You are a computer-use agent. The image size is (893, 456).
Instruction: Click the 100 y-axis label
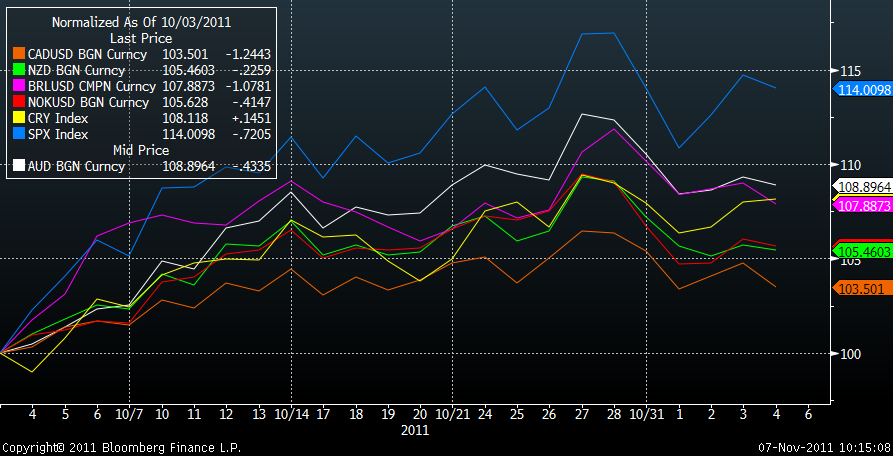click(x=851, y=354)
